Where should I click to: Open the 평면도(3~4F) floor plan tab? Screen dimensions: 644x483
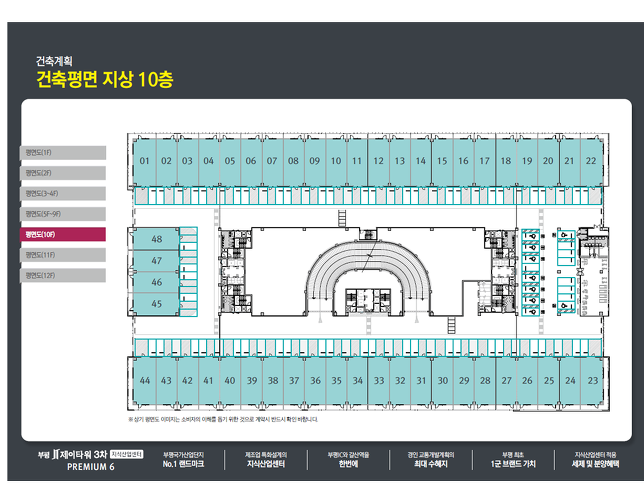63,193
